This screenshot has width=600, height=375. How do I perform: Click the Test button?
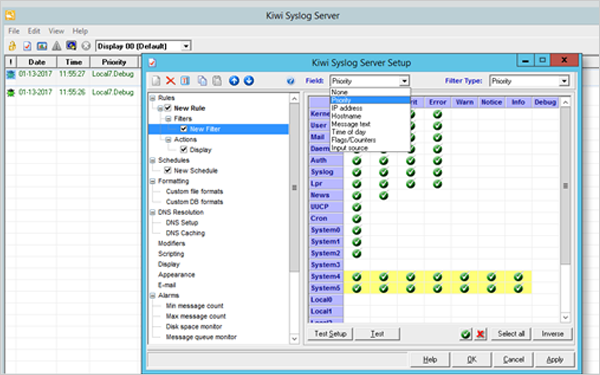[x=377, y=334]
